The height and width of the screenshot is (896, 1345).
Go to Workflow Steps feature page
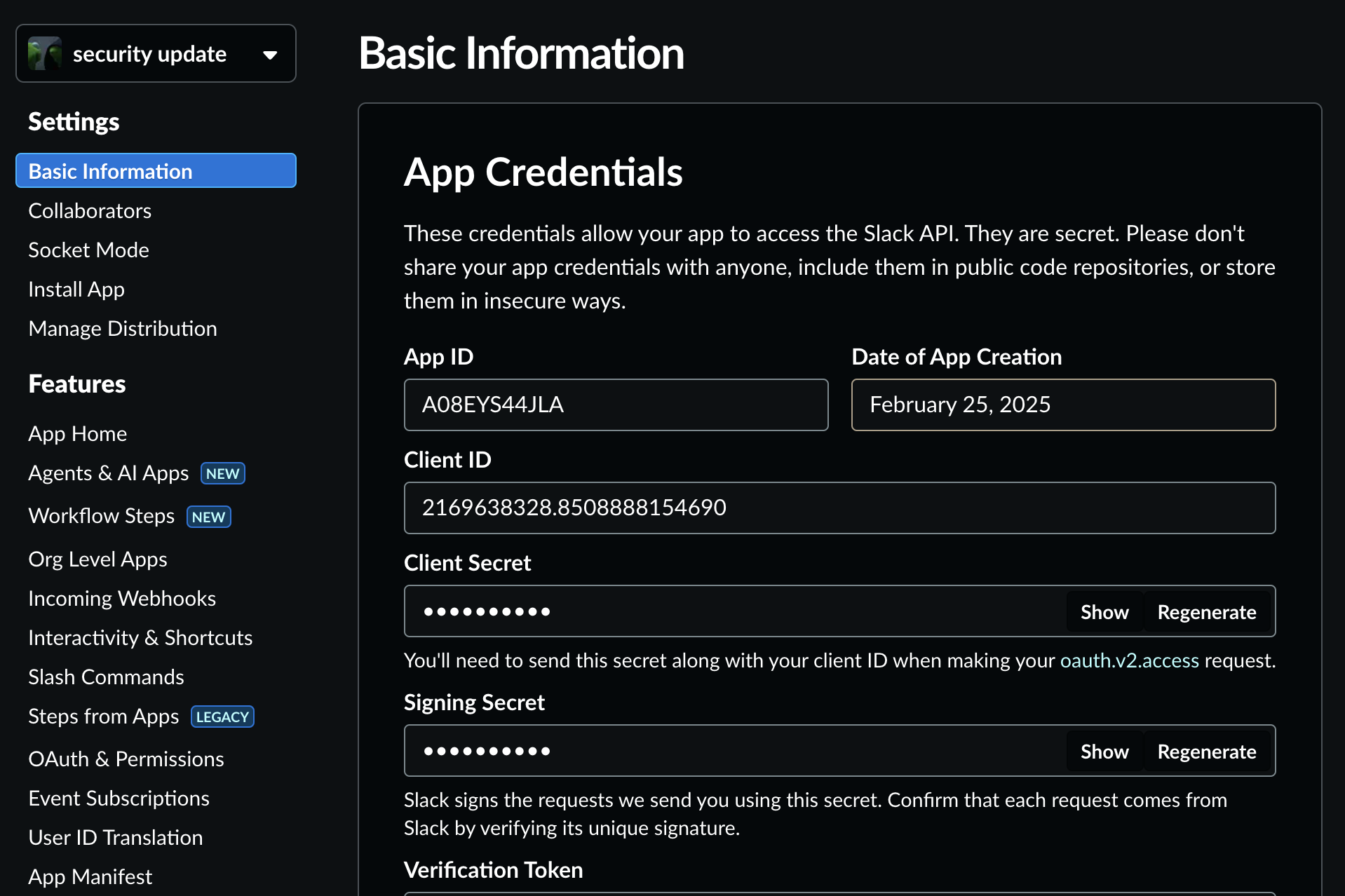[102, 515]
